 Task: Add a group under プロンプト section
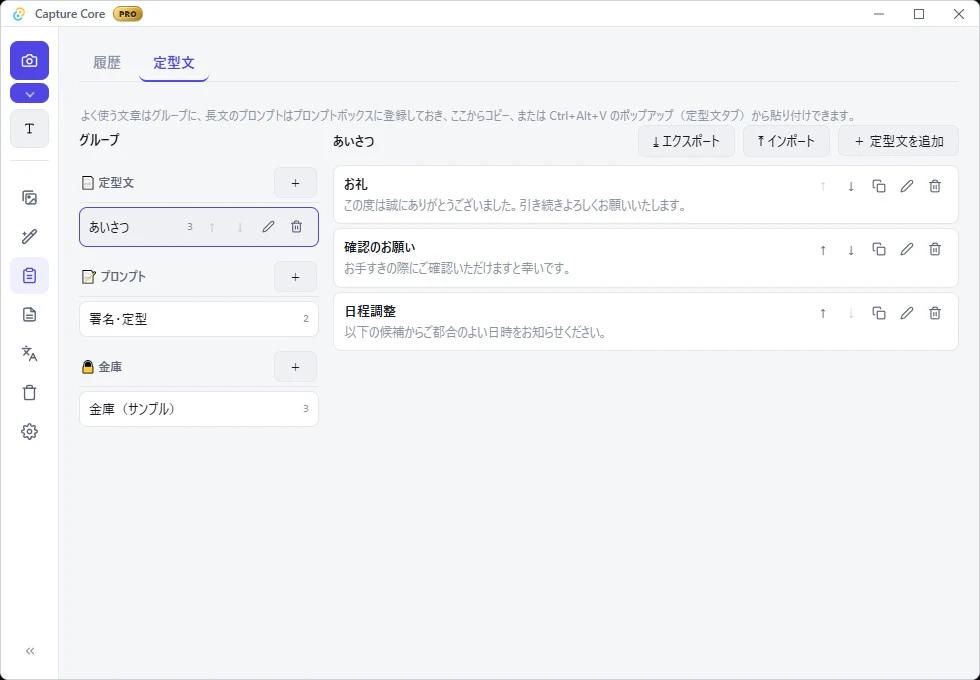tap(296, 277)
